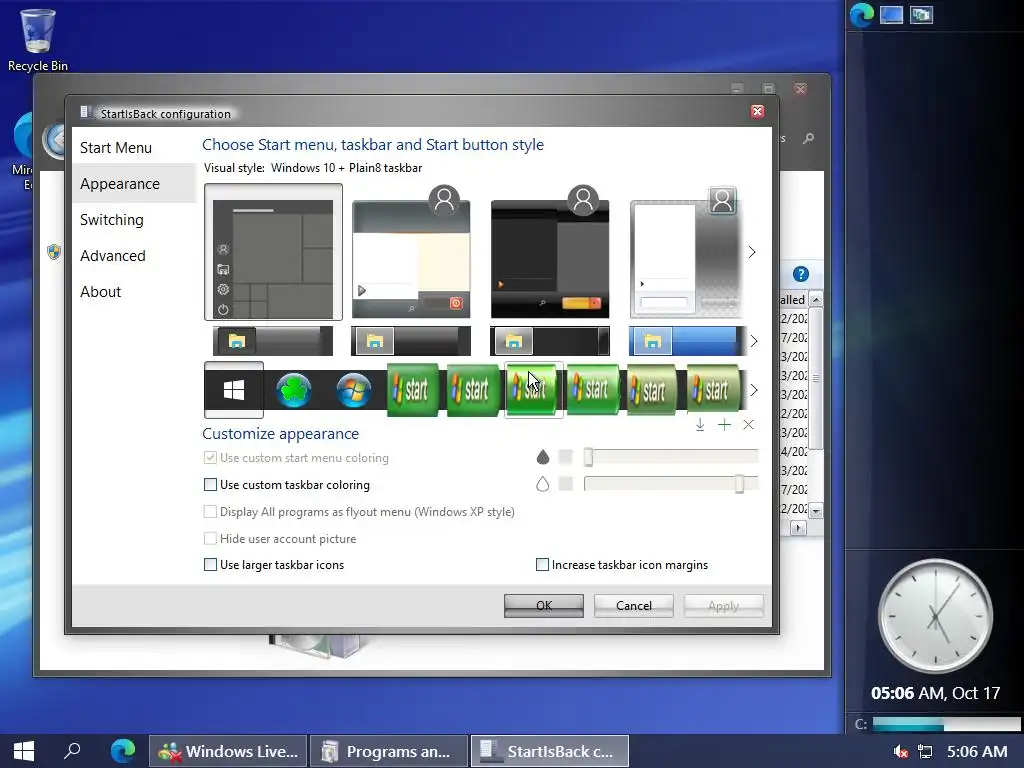
Task: Select the white glass start menu thumbnail
Action: click(686, 252)
